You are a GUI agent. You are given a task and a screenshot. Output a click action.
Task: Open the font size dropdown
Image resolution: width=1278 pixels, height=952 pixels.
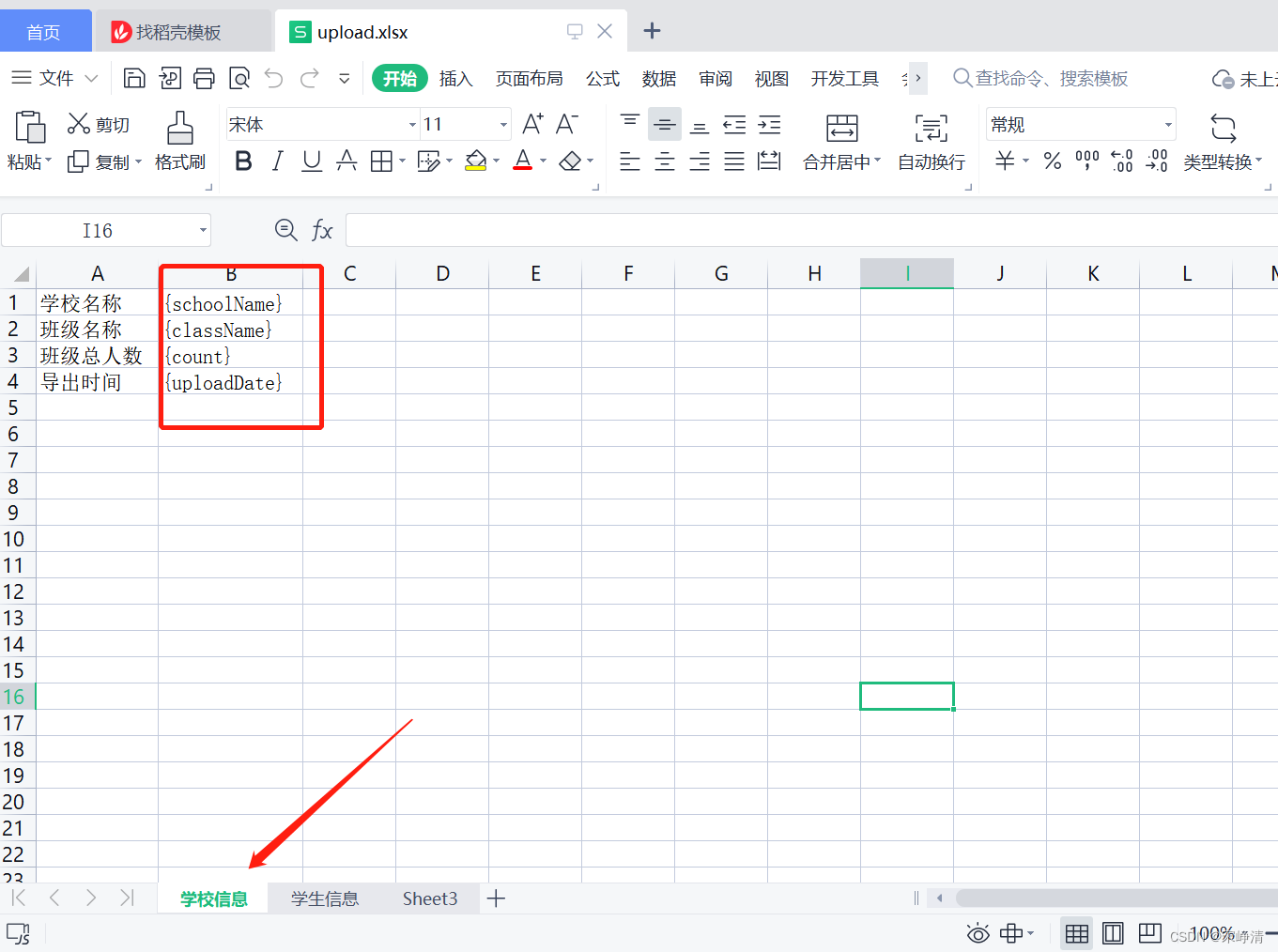point(504,125)
